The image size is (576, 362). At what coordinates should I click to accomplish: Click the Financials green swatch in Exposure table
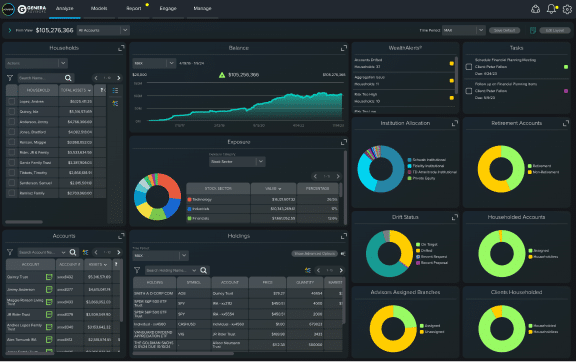pyautogui.click(x=190, y=218)
